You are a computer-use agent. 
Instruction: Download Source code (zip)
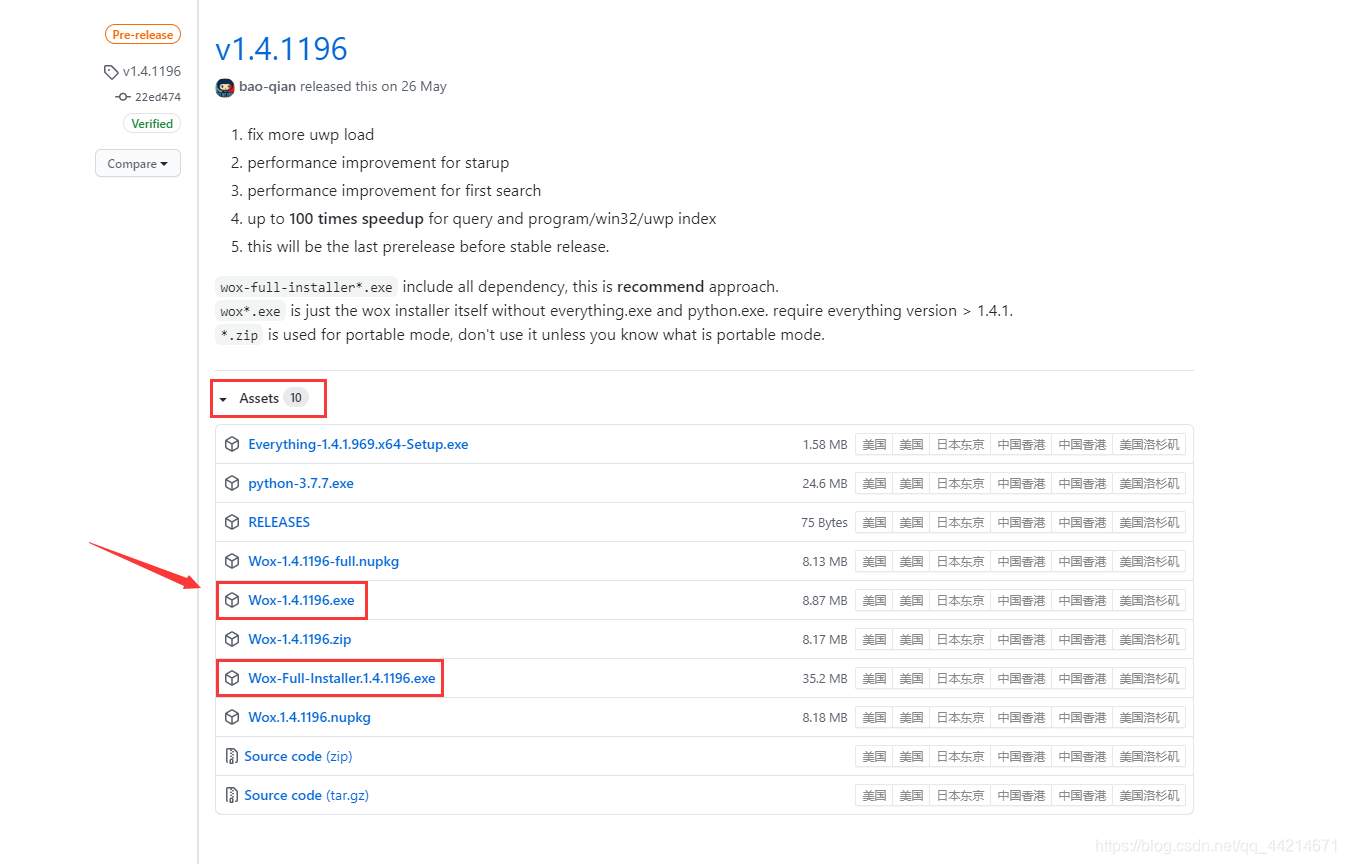coord(298,756)
